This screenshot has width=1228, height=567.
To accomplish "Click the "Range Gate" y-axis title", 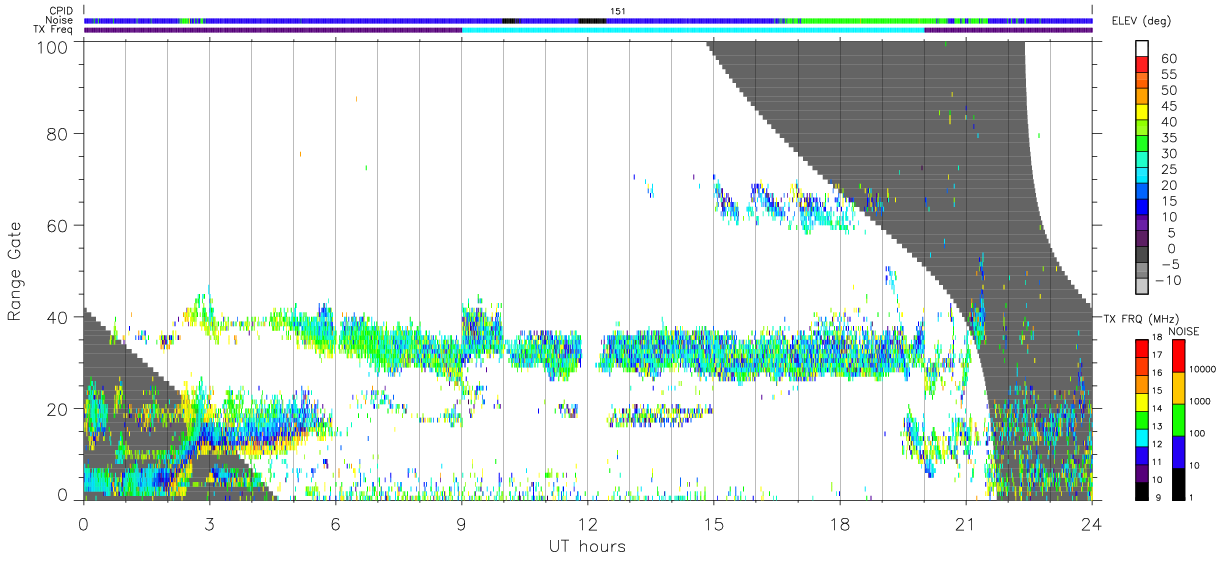I will [15, 271].
